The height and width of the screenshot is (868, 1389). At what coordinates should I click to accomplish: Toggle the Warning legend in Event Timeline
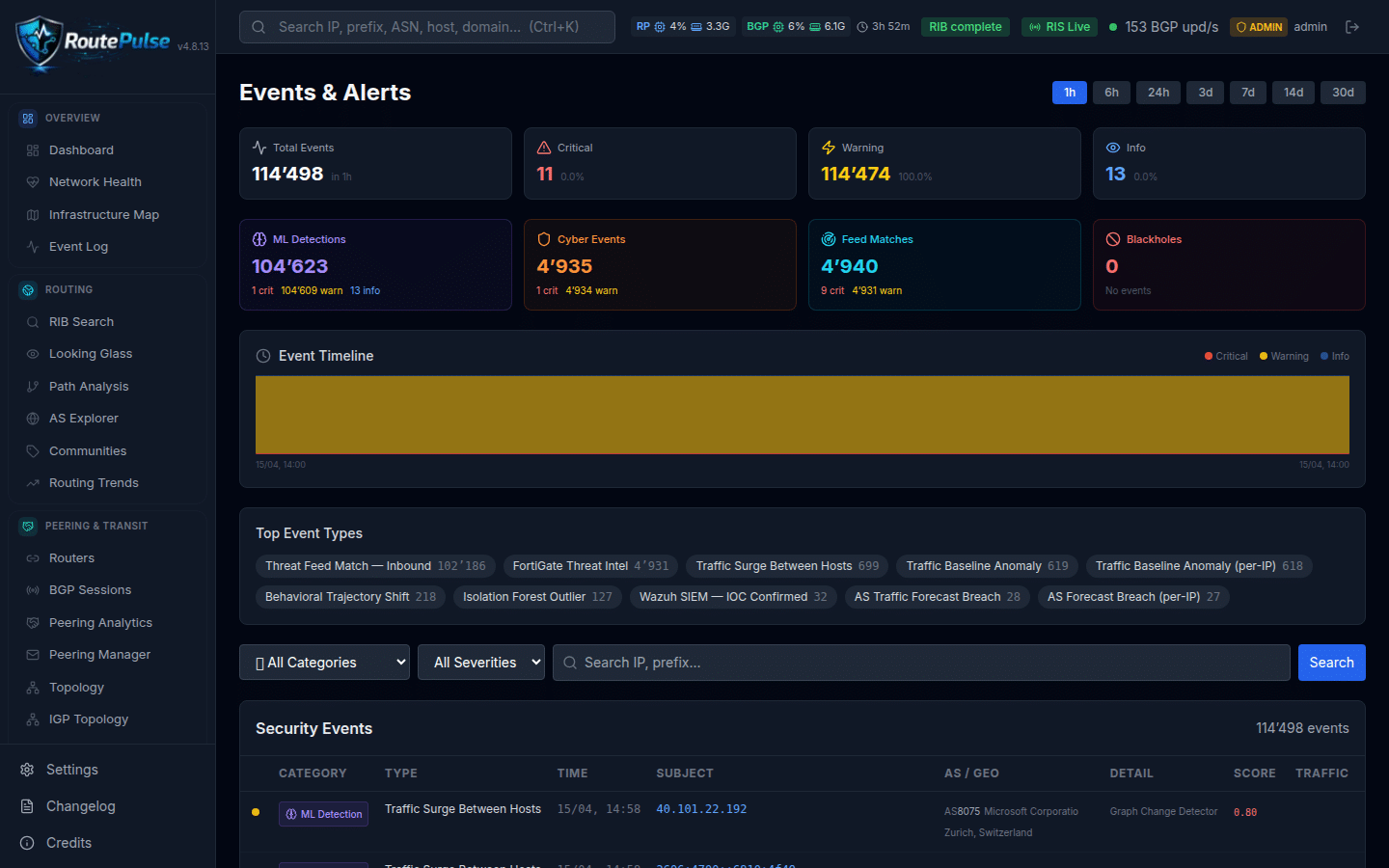tap(1283, 356)
